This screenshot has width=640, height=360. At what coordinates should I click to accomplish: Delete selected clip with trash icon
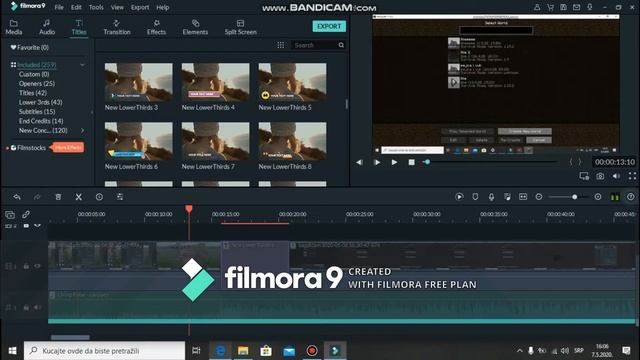pyautogui.click(x=58, y=197)
